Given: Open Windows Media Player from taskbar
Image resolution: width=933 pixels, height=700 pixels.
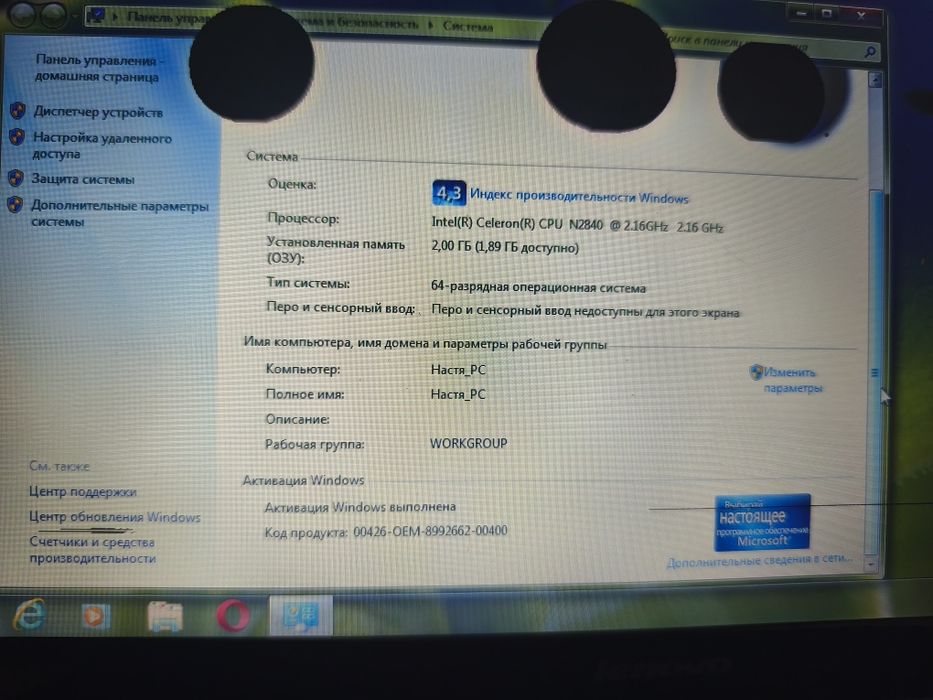Looking at the screenshot, I should (95, 615).
